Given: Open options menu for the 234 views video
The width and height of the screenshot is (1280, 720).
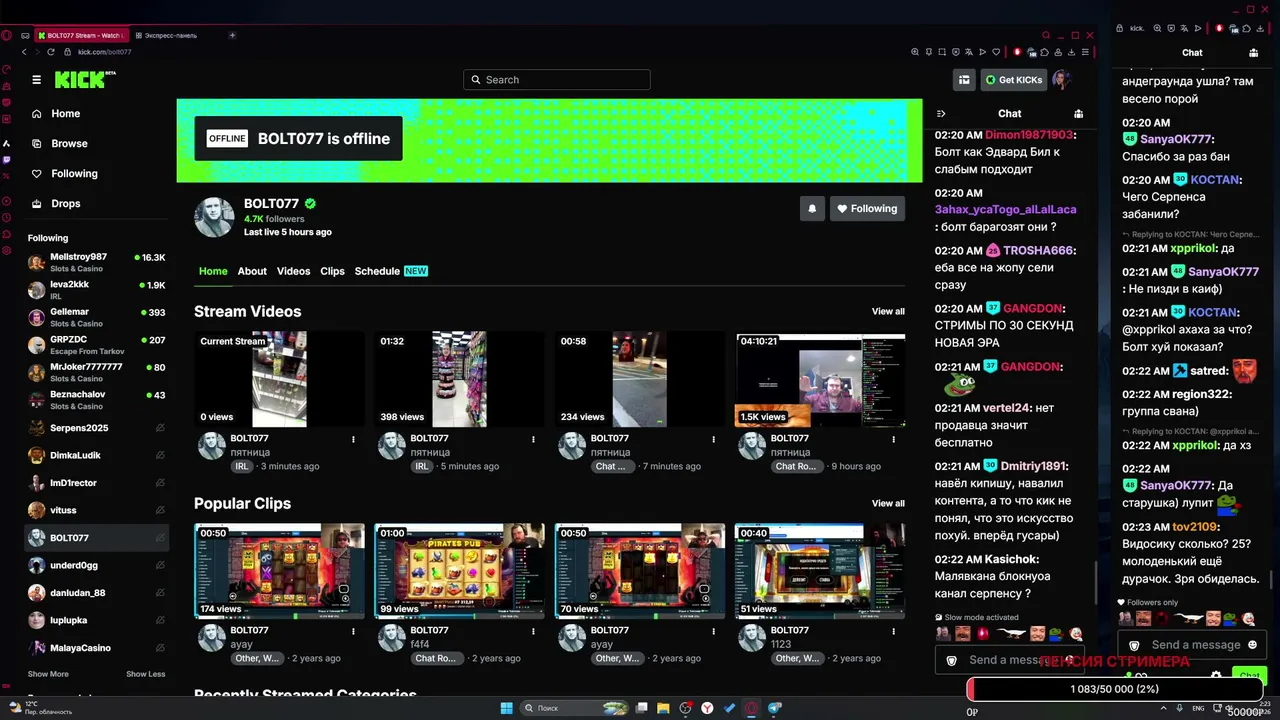Looking at the screenshot, I should 713,439.
